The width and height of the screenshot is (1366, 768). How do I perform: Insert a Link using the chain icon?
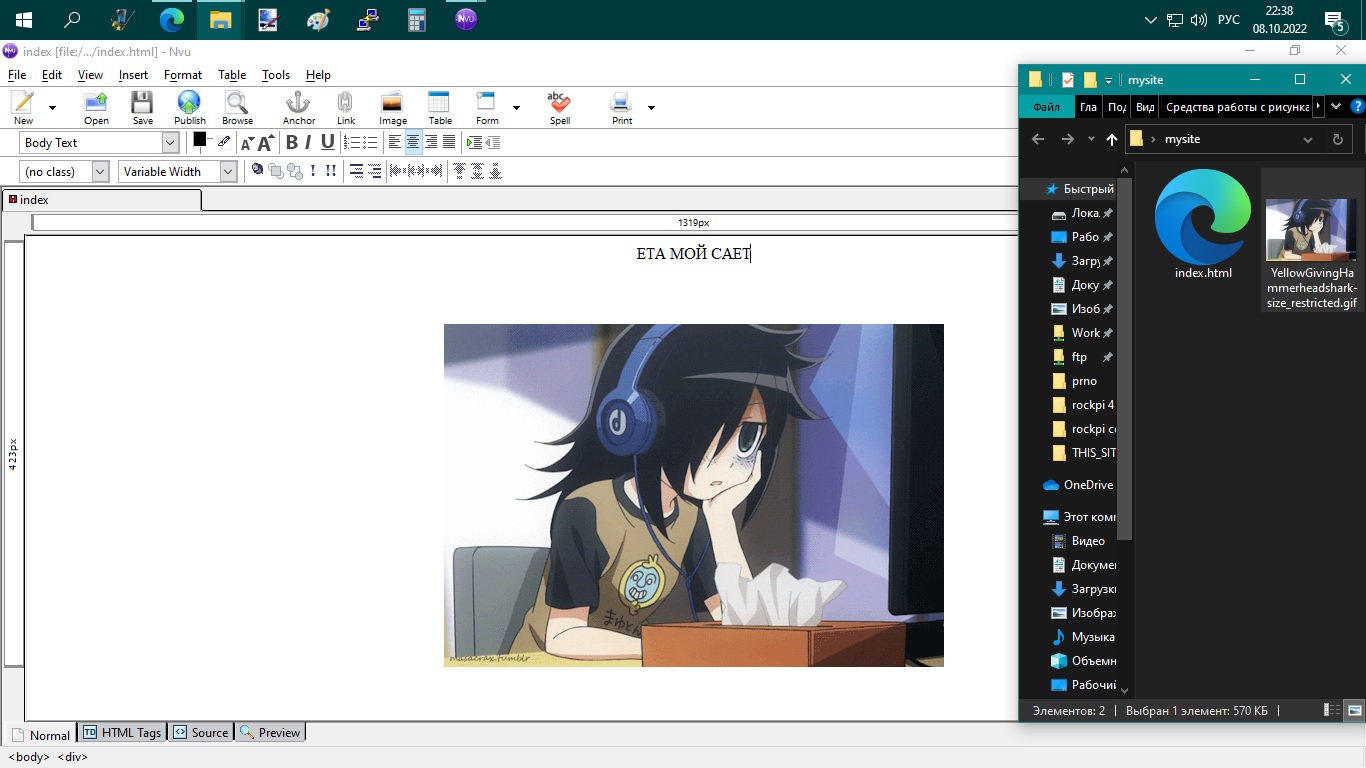coord(345,107)
